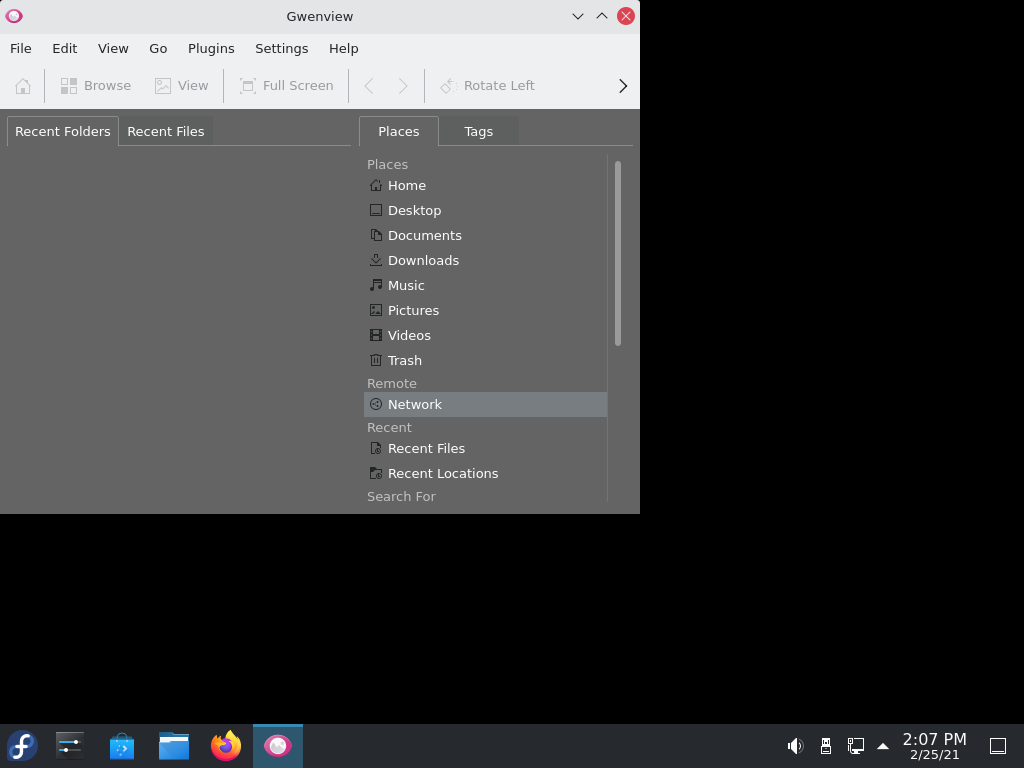Viewport: 1024px width, 768px height.
Task: Expand the toolbar overflow chevron
Action: (x=623, y=86)
